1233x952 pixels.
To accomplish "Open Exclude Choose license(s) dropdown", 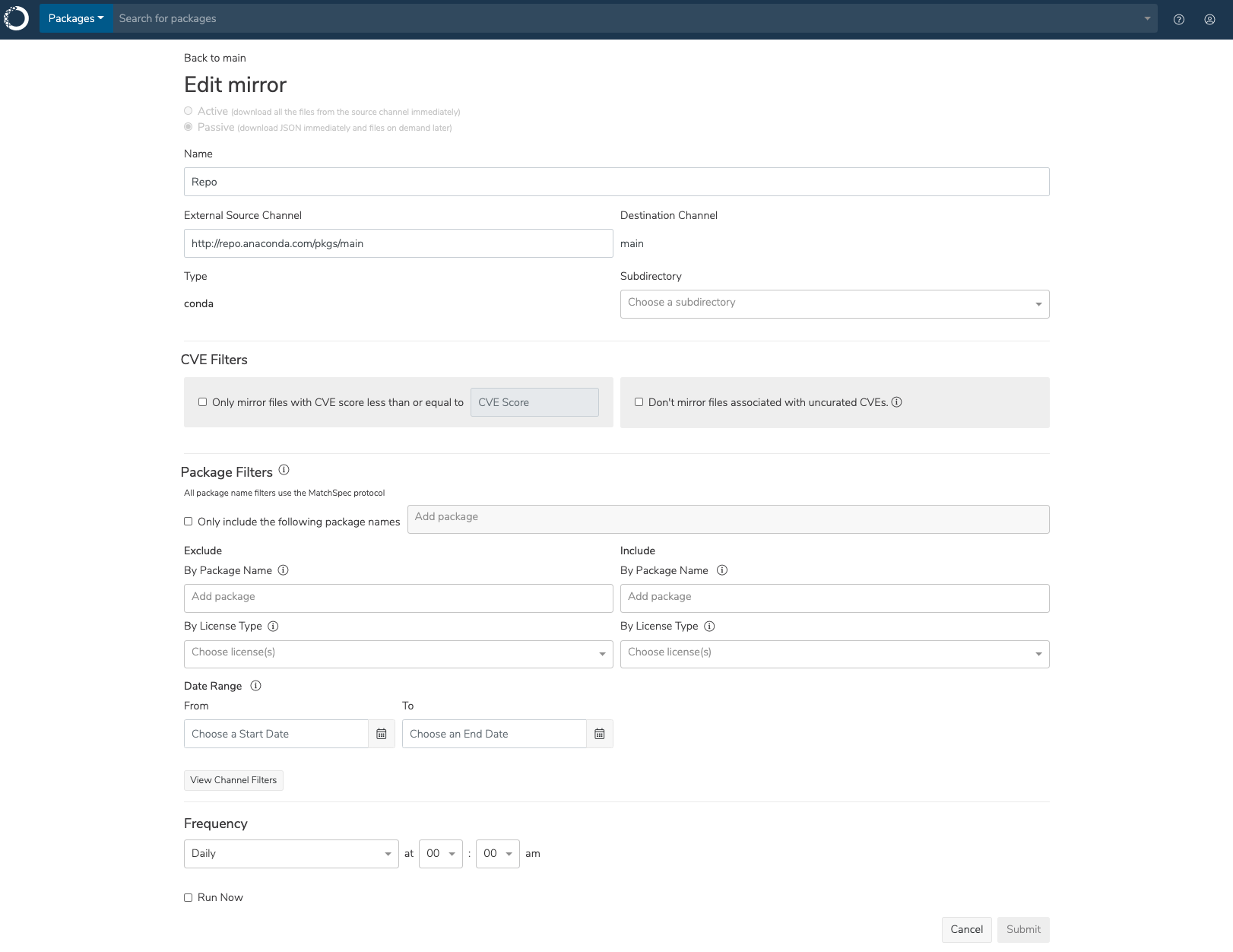I will point(398,654).
